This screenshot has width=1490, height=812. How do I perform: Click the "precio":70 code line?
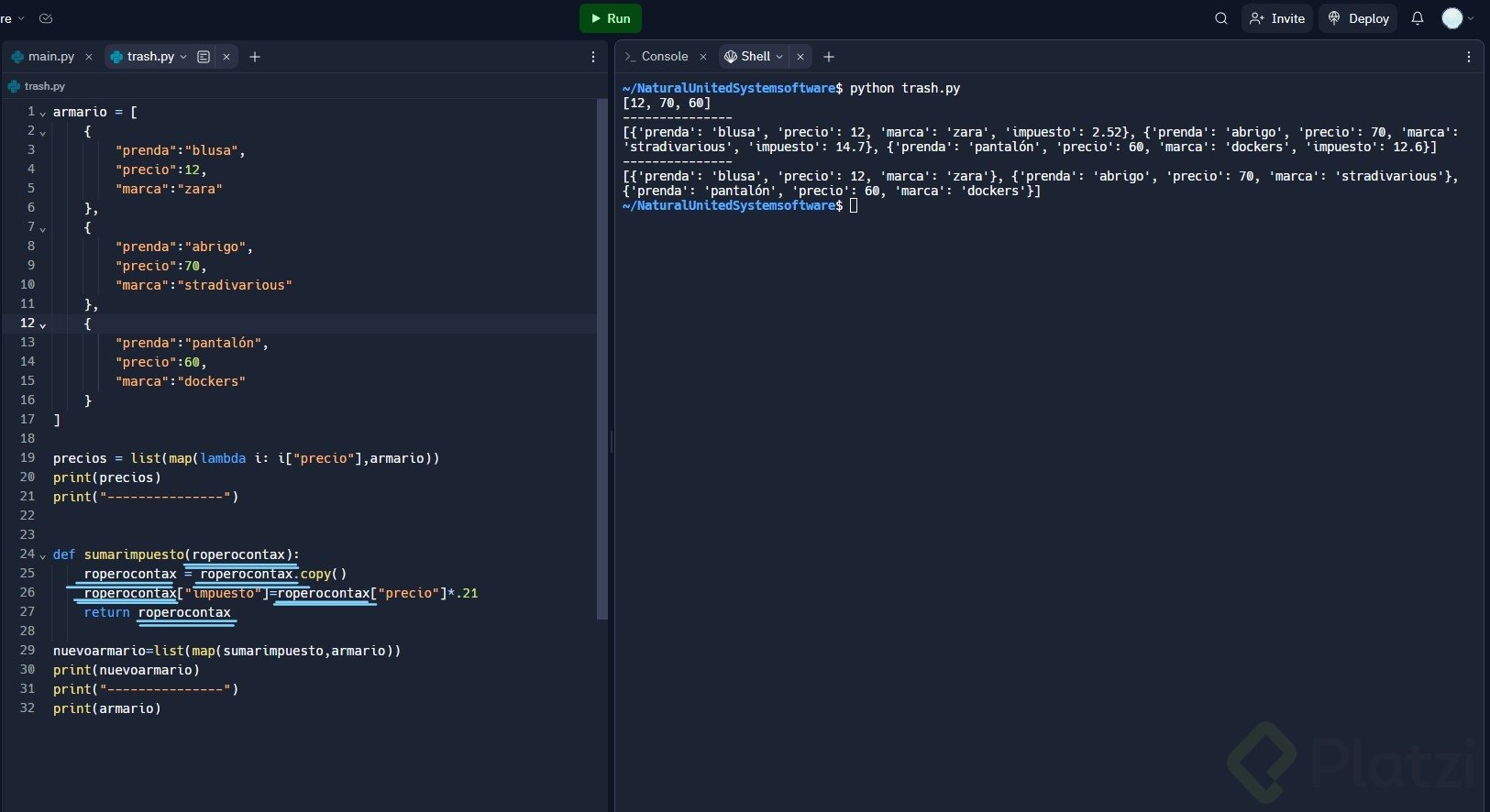coord(161,266)
